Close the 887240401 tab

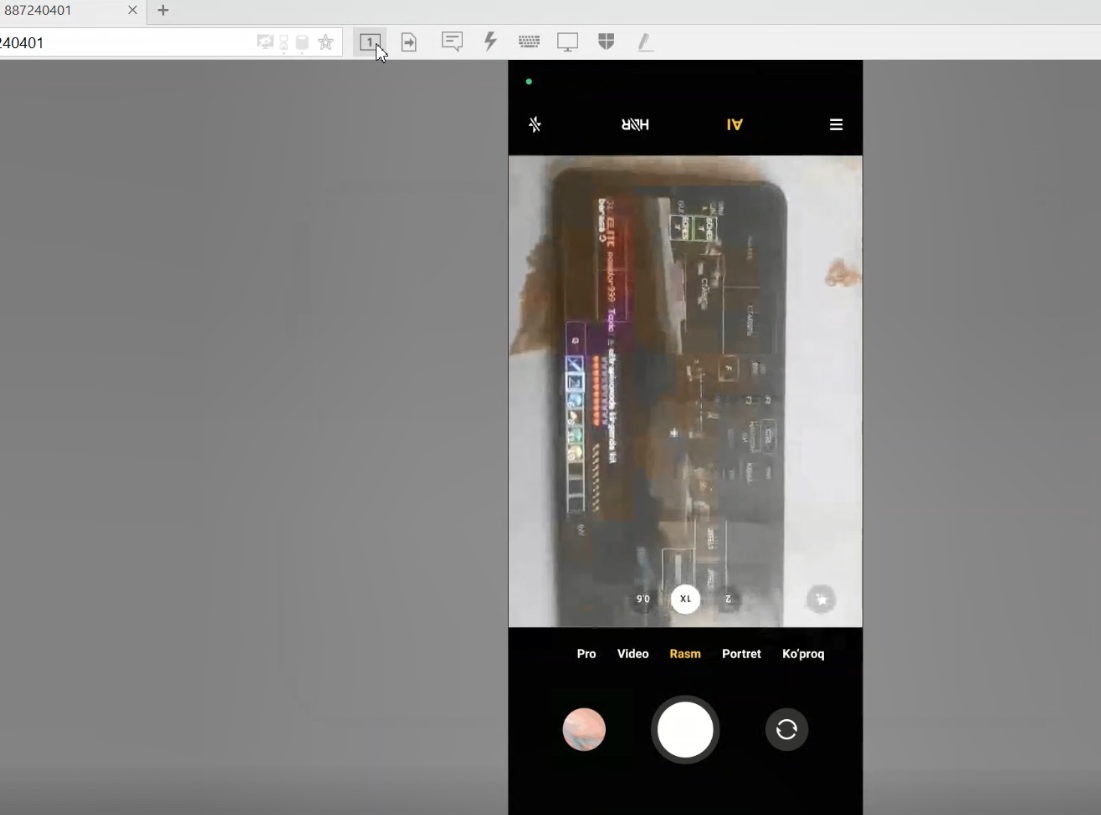click(x=132, y=10)
